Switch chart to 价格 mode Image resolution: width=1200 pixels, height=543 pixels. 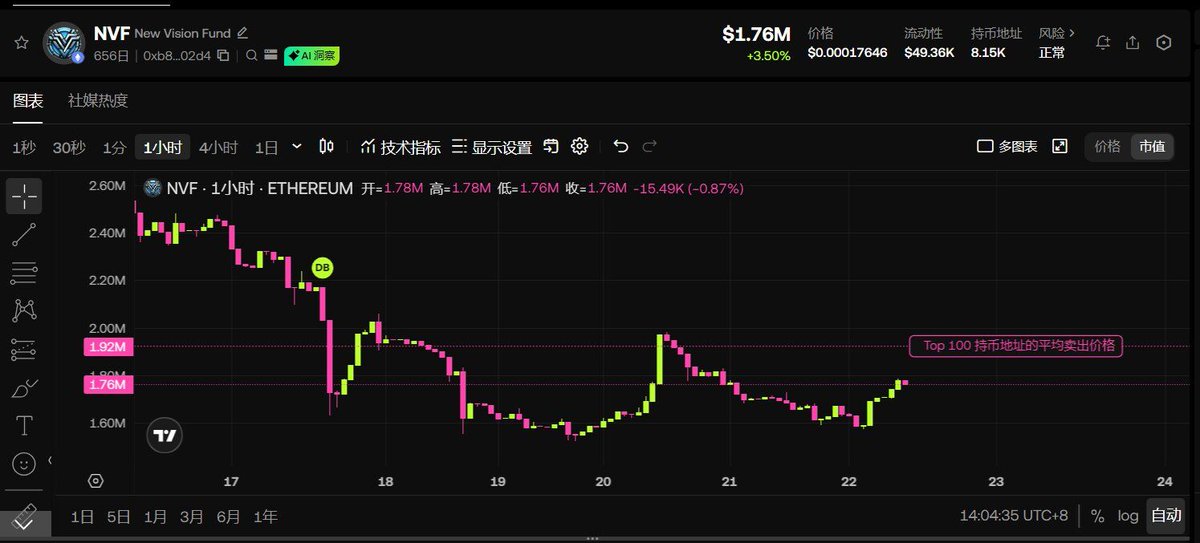[x=1107, y=147]
